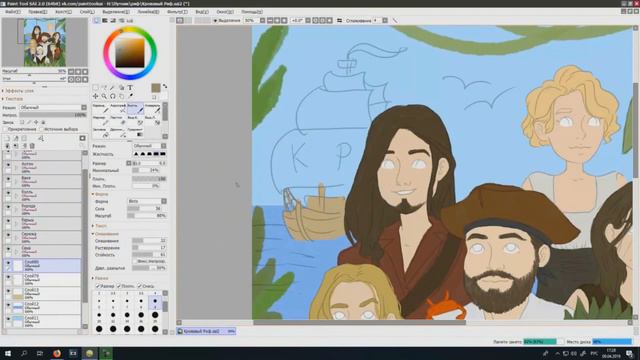Image resolution: width=640 pixels, height=360 pixels.
Task: Toggle the Blend pressure checkbox
Action: pos(139,286)
